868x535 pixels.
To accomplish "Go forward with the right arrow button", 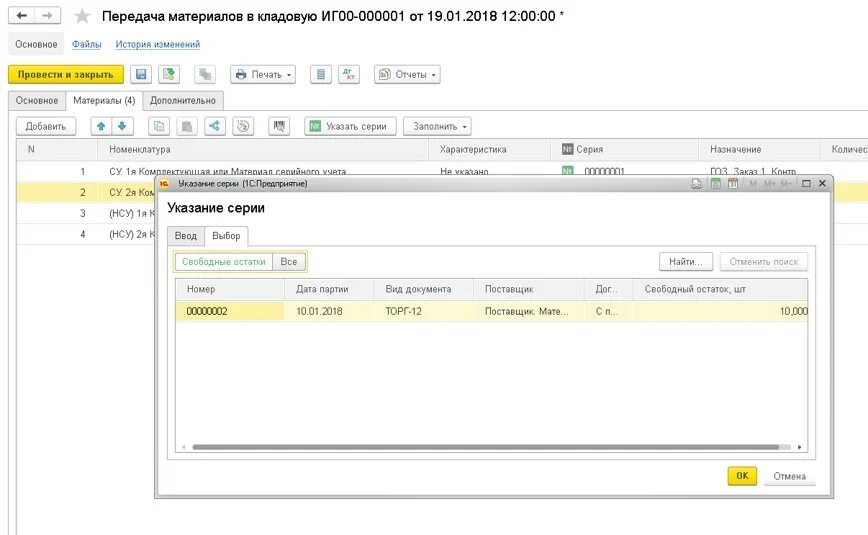I will point(48,16).
